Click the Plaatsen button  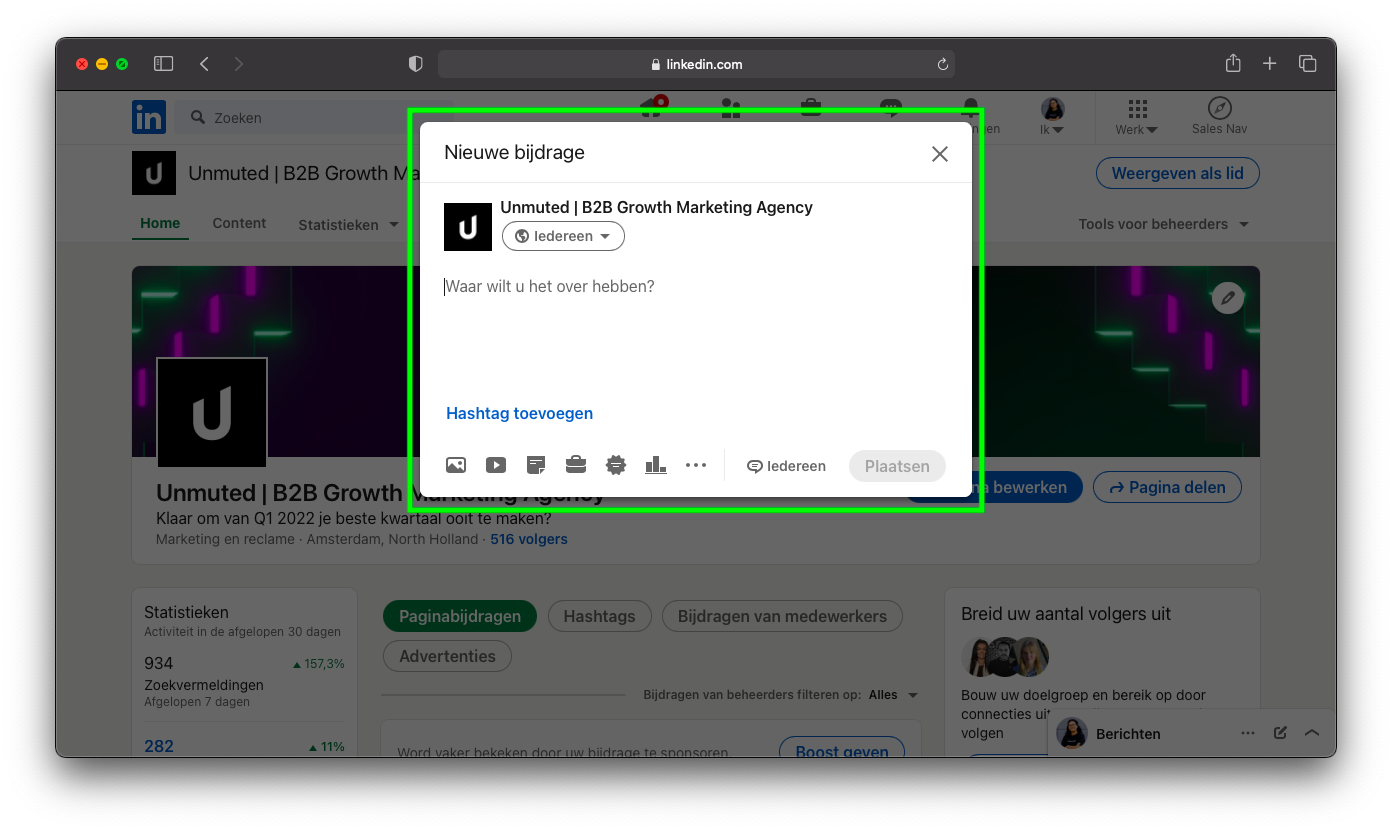pos(897,466)
